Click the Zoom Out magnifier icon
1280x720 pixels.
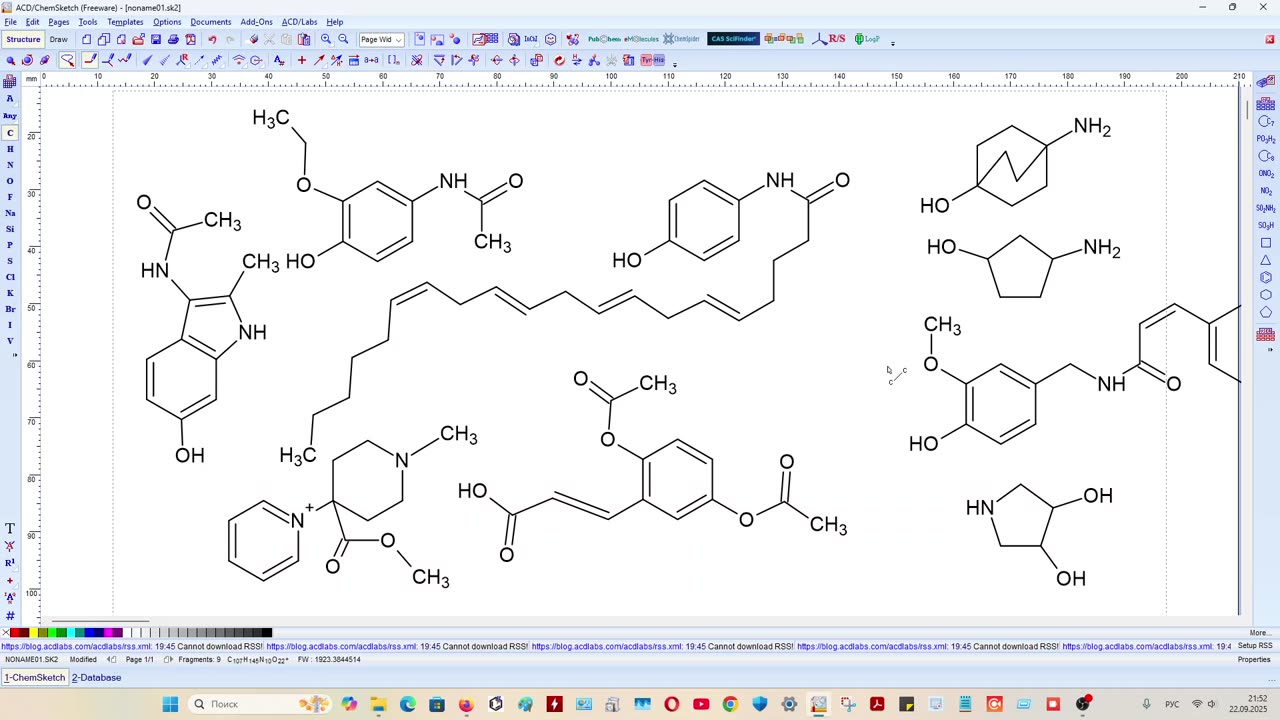coord(343,39)
